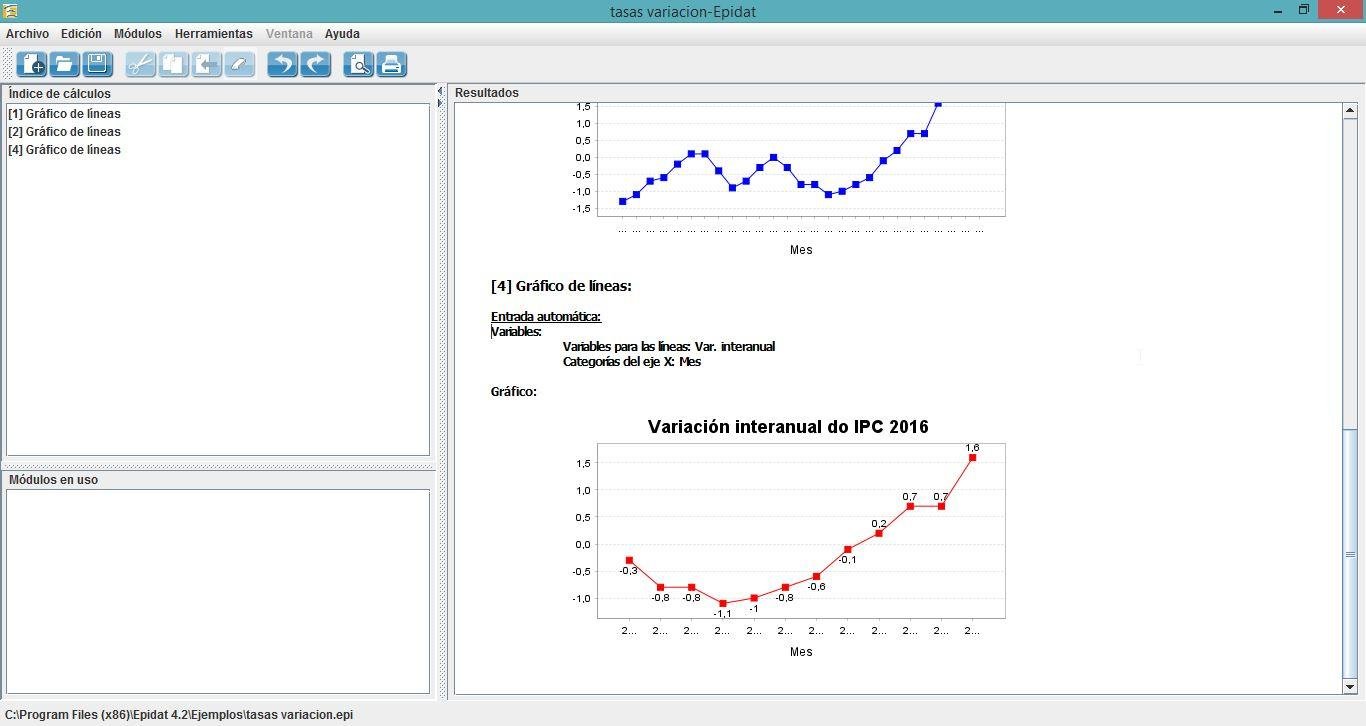Click the Epidat logo in the title bar
Screen dimensions: 1366x726
coord(10,11)
